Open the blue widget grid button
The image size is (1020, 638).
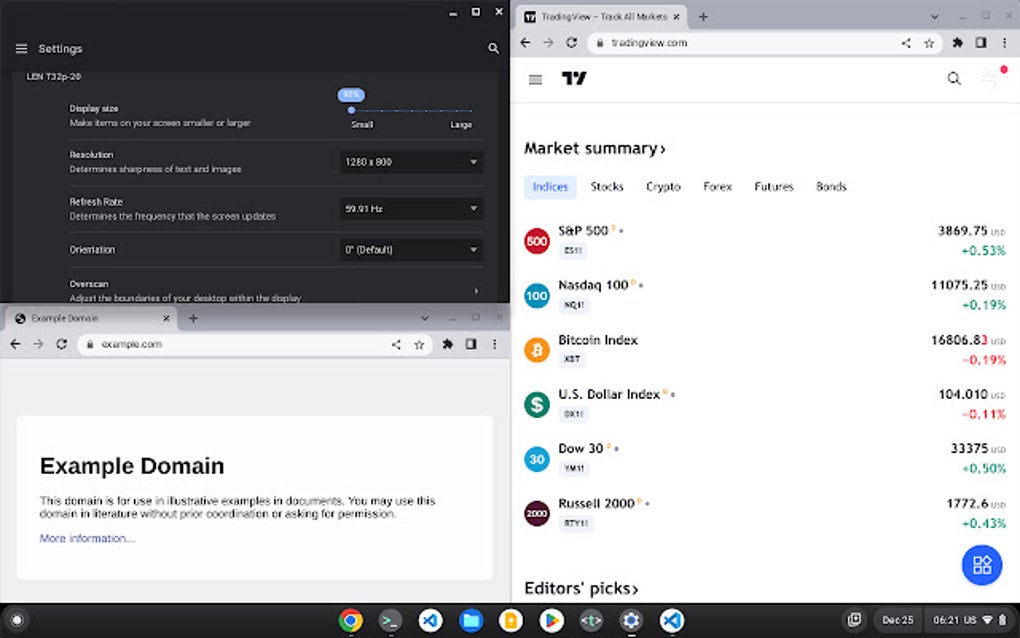tap(981, 565)
